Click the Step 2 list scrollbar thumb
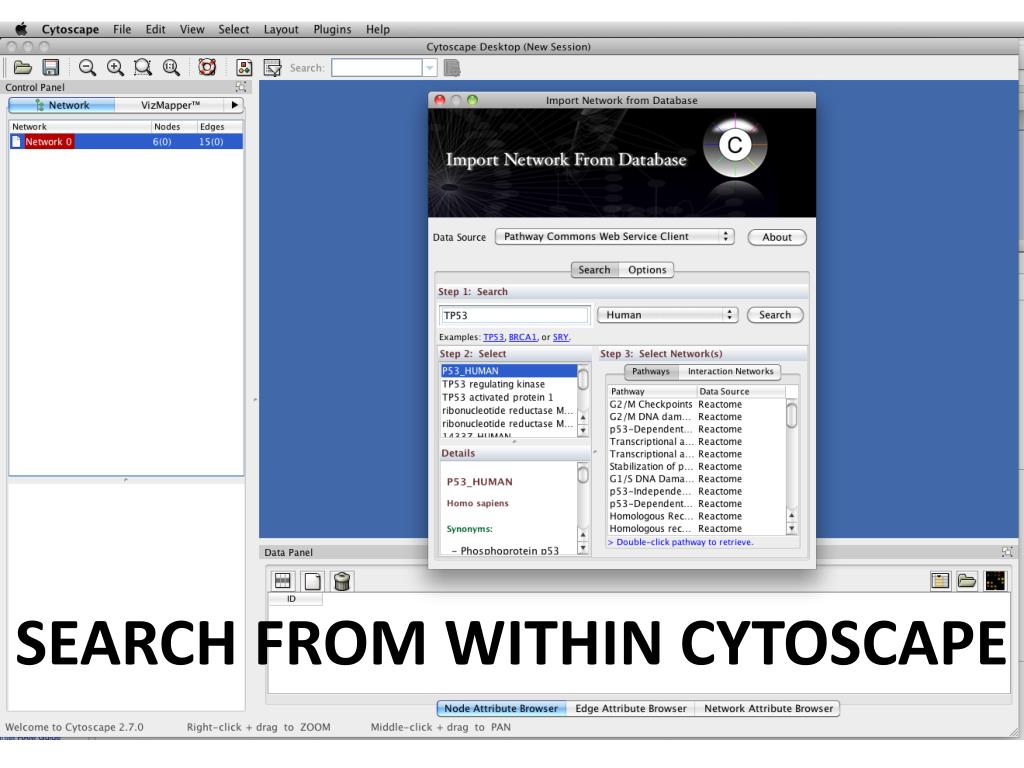 coord(583,379)
